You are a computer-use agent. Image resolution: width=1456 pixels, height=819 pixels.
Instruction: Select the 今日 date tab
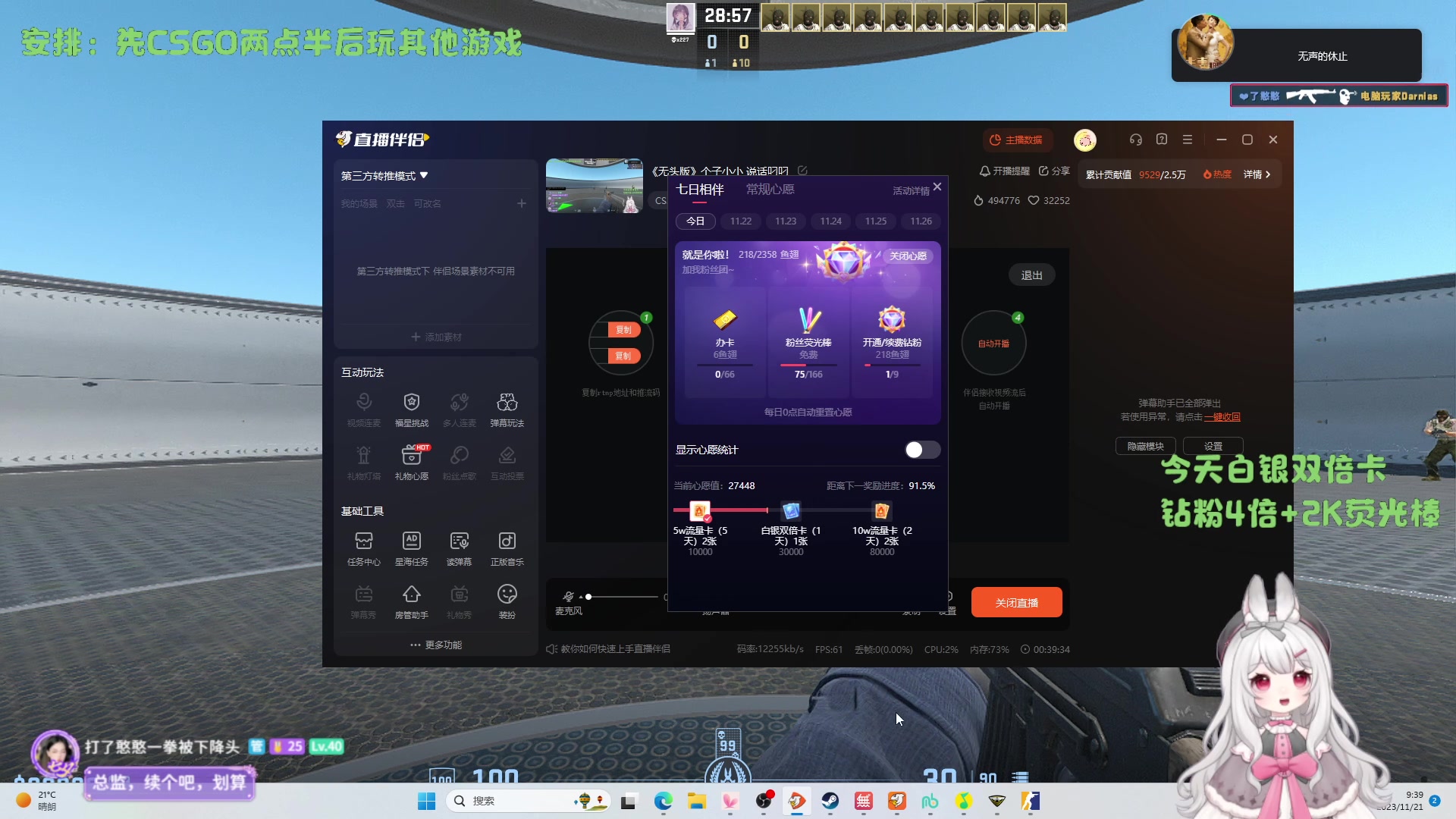click(695, 221)
